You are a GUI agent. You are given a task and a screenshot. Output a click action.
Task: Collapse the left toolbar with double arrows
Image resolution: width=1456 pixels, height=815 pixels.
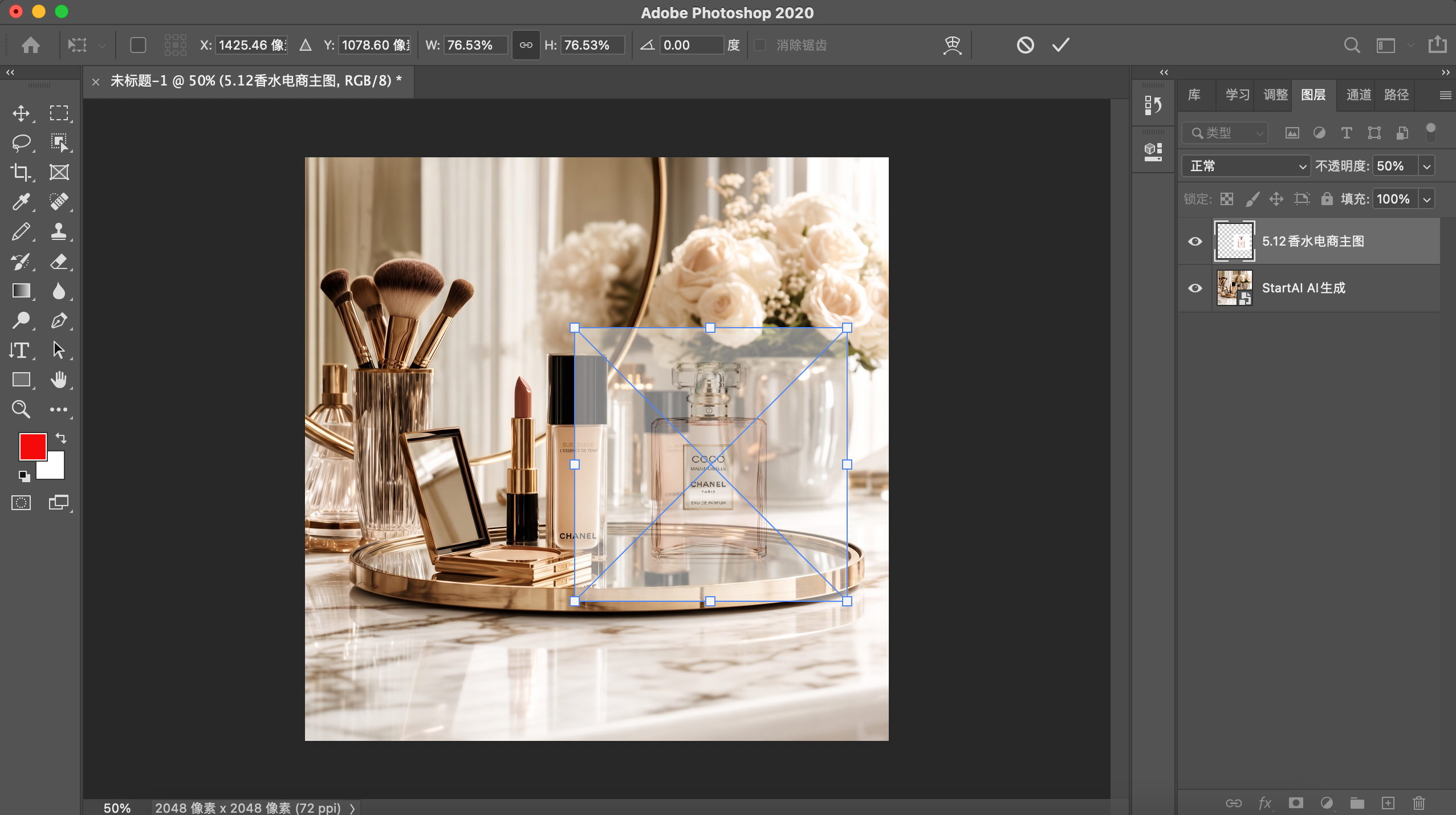point(10,72)
